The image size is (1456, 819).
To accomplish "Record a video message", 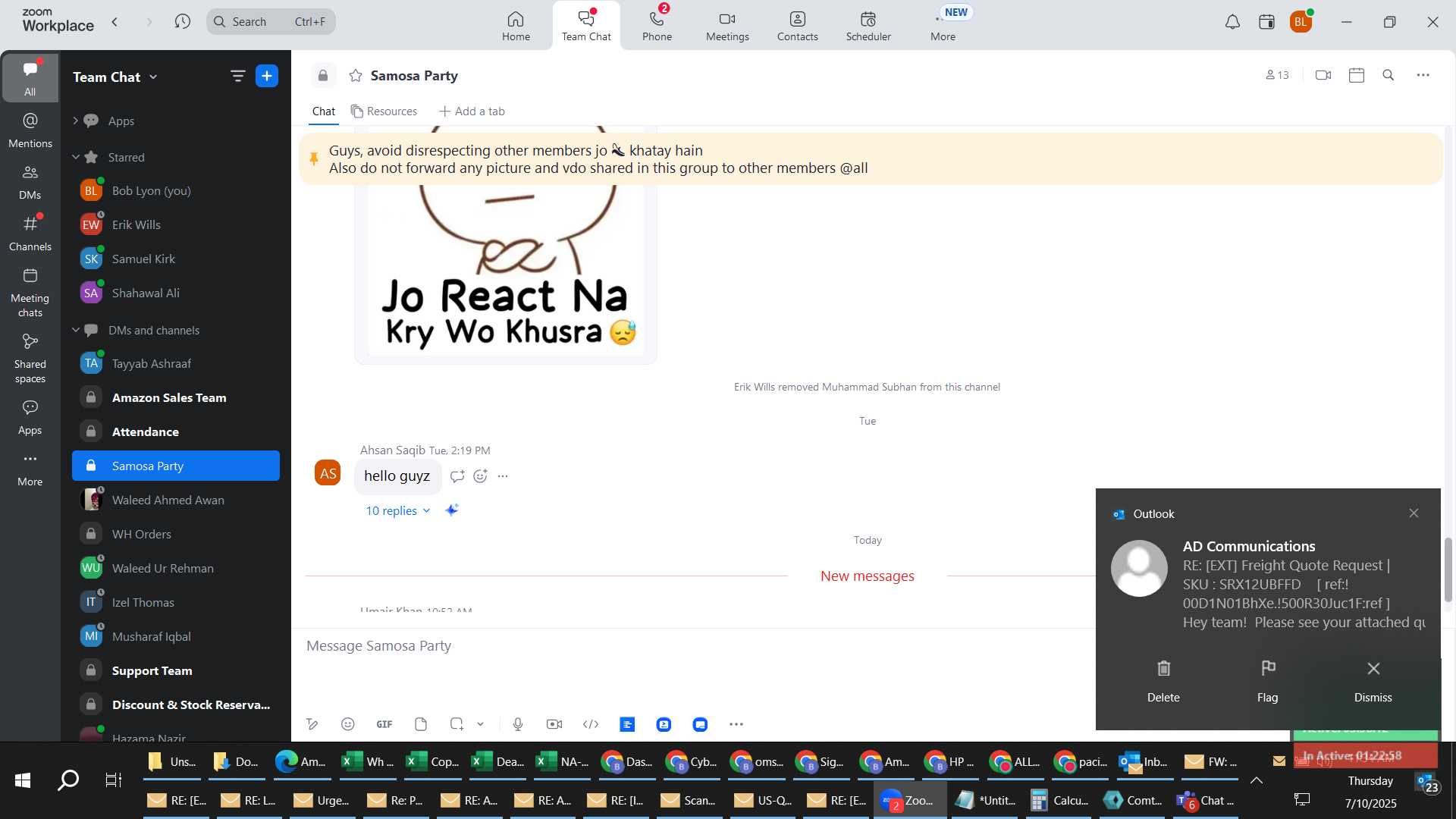I will [554, 724].
